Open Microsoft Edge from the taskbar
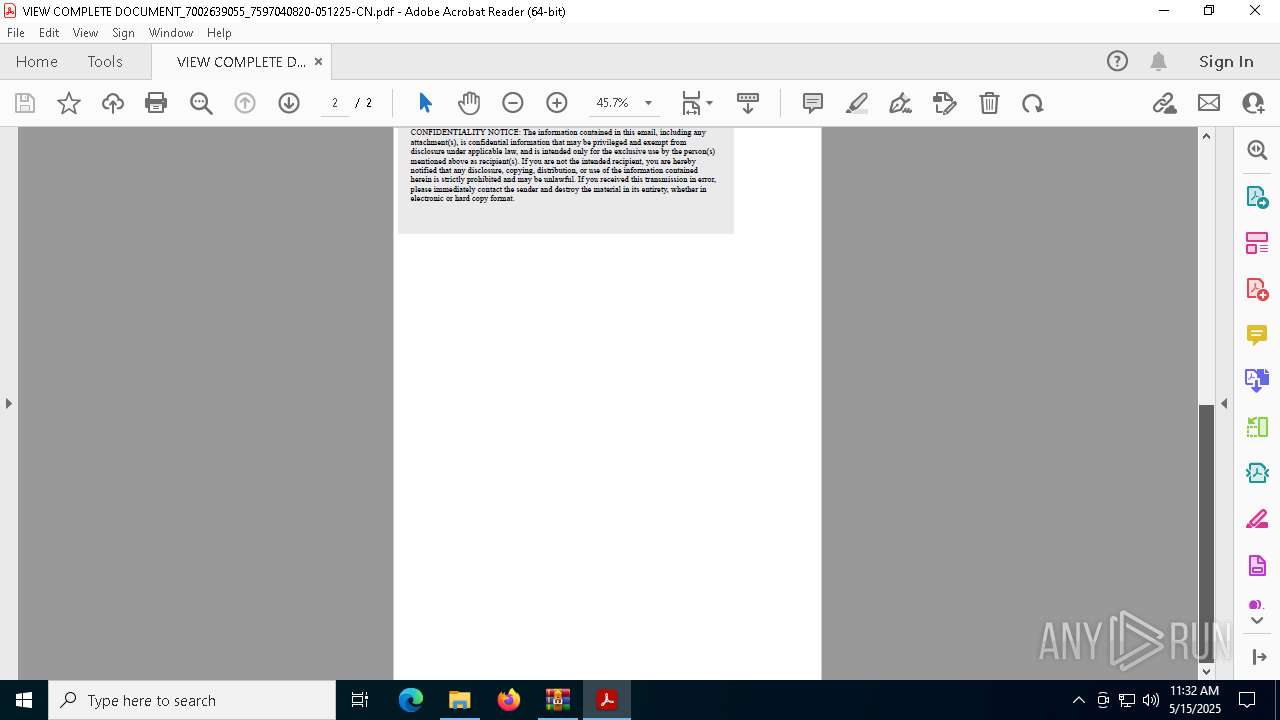Image resolution: width=1280 pixels, height=720 pixels. [411, 700]
